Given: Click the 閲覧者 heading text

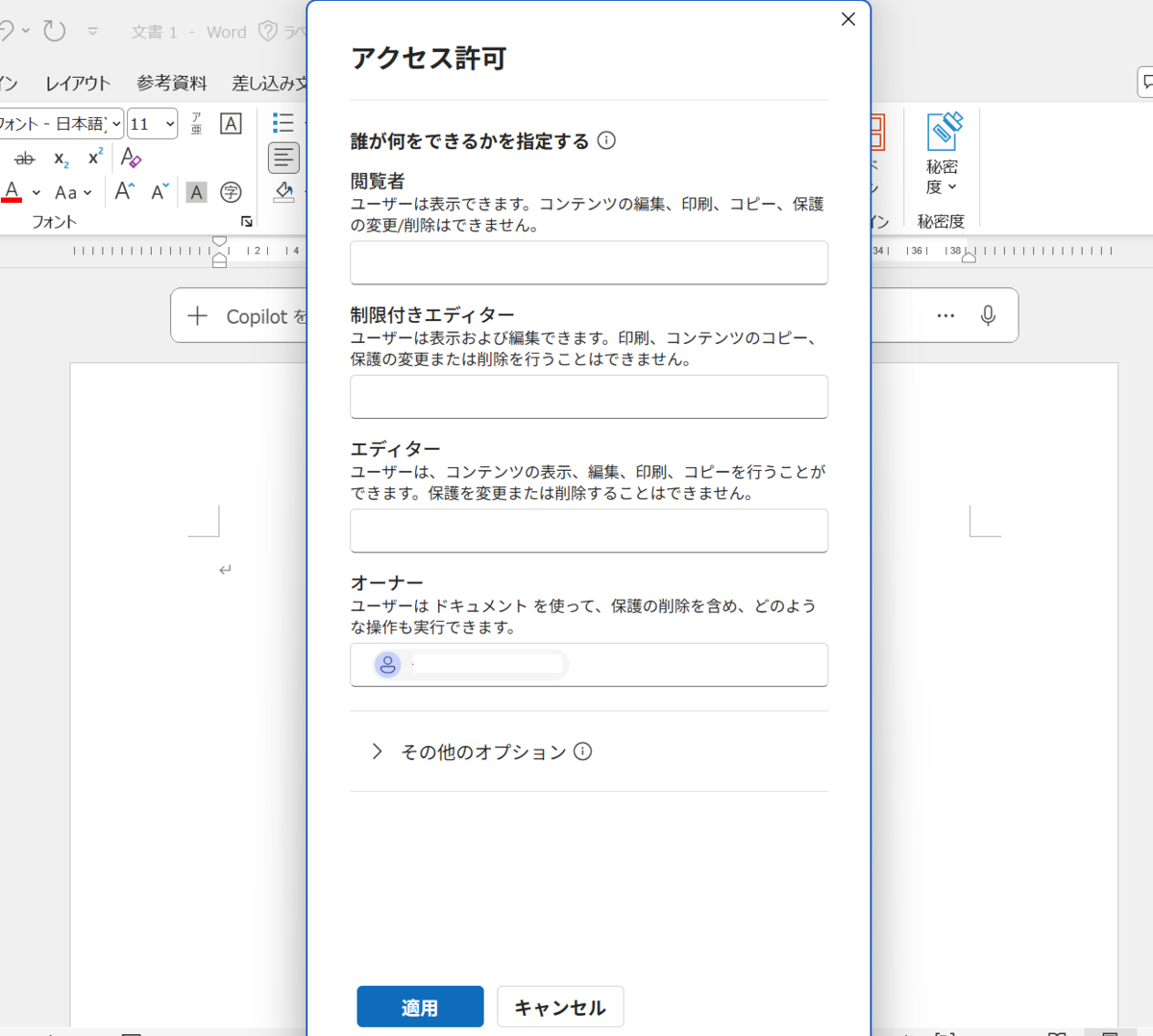Looking at the screenshot, I should pos(378,181).
